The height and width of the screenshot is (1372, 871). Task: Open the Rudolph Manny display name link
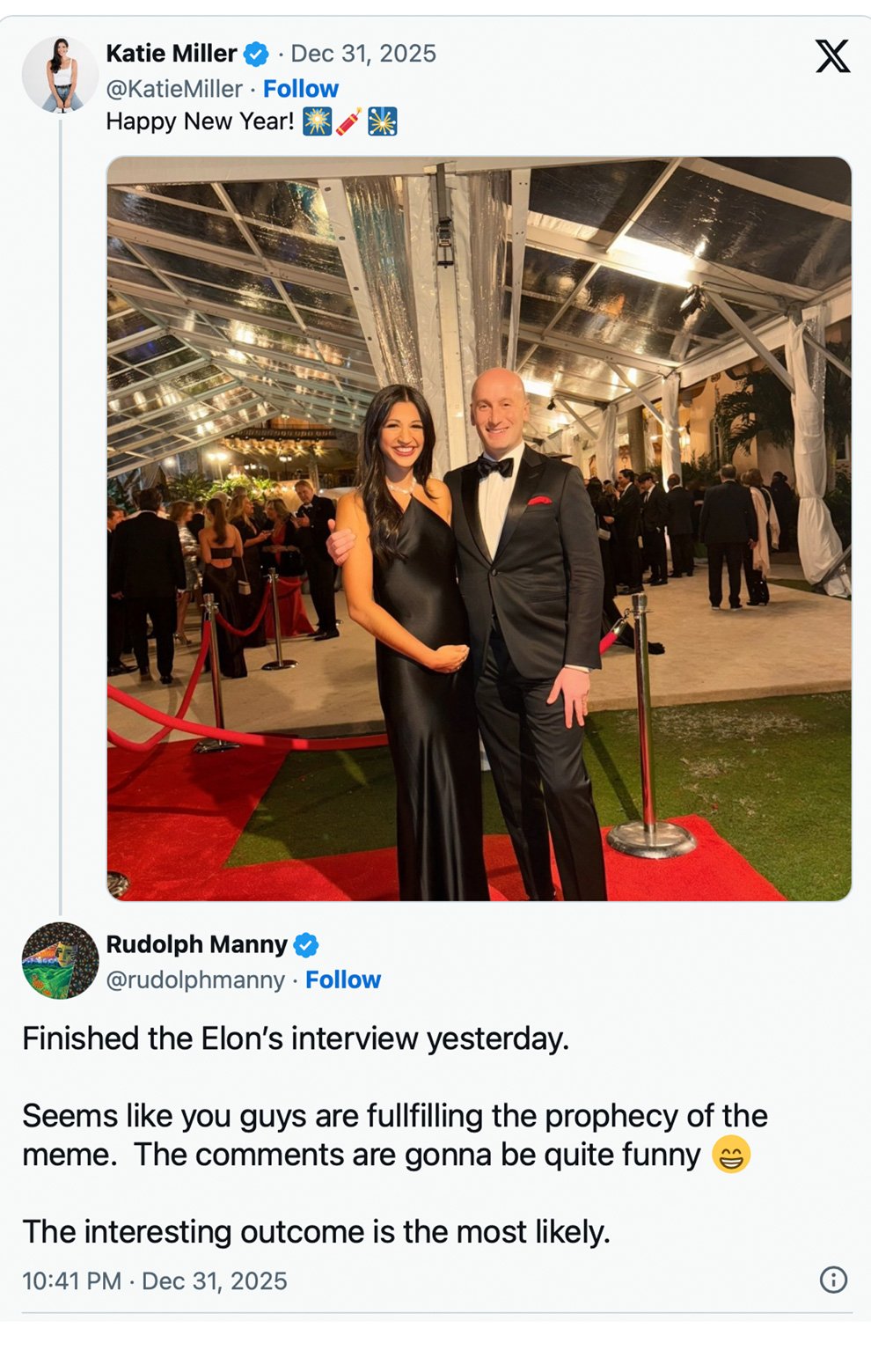(x=196, y=944)
